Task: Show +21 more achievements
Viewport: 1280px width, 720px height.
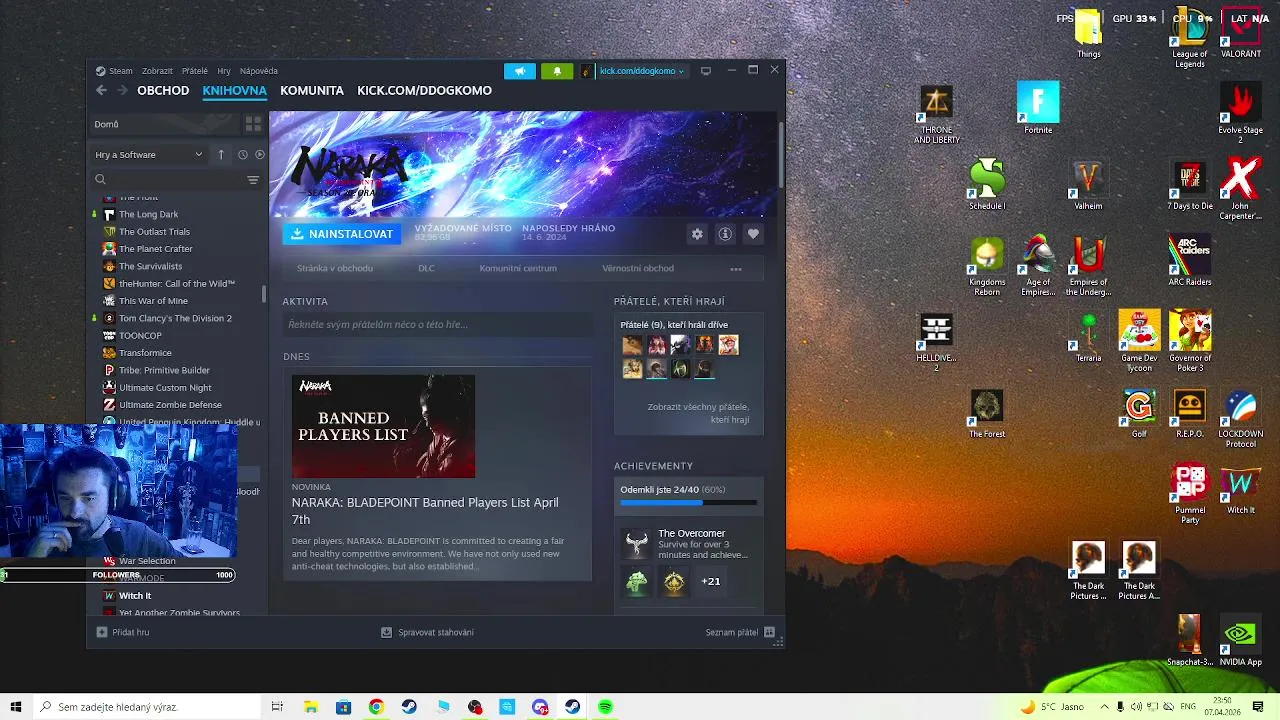Action: [x=711, y=581]
